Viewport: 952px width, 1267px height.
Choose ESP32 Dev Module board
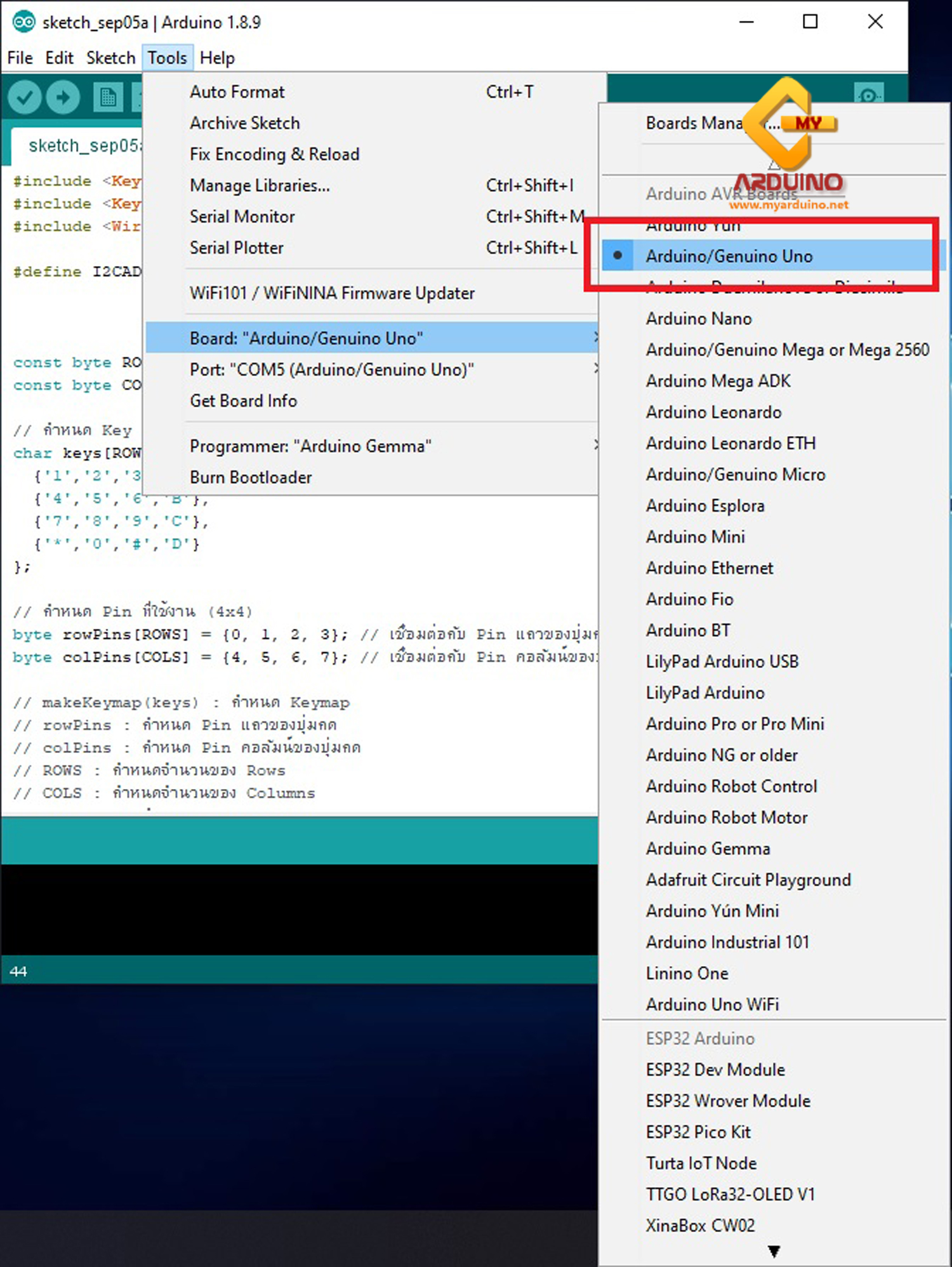click(x=715, y=1070)
